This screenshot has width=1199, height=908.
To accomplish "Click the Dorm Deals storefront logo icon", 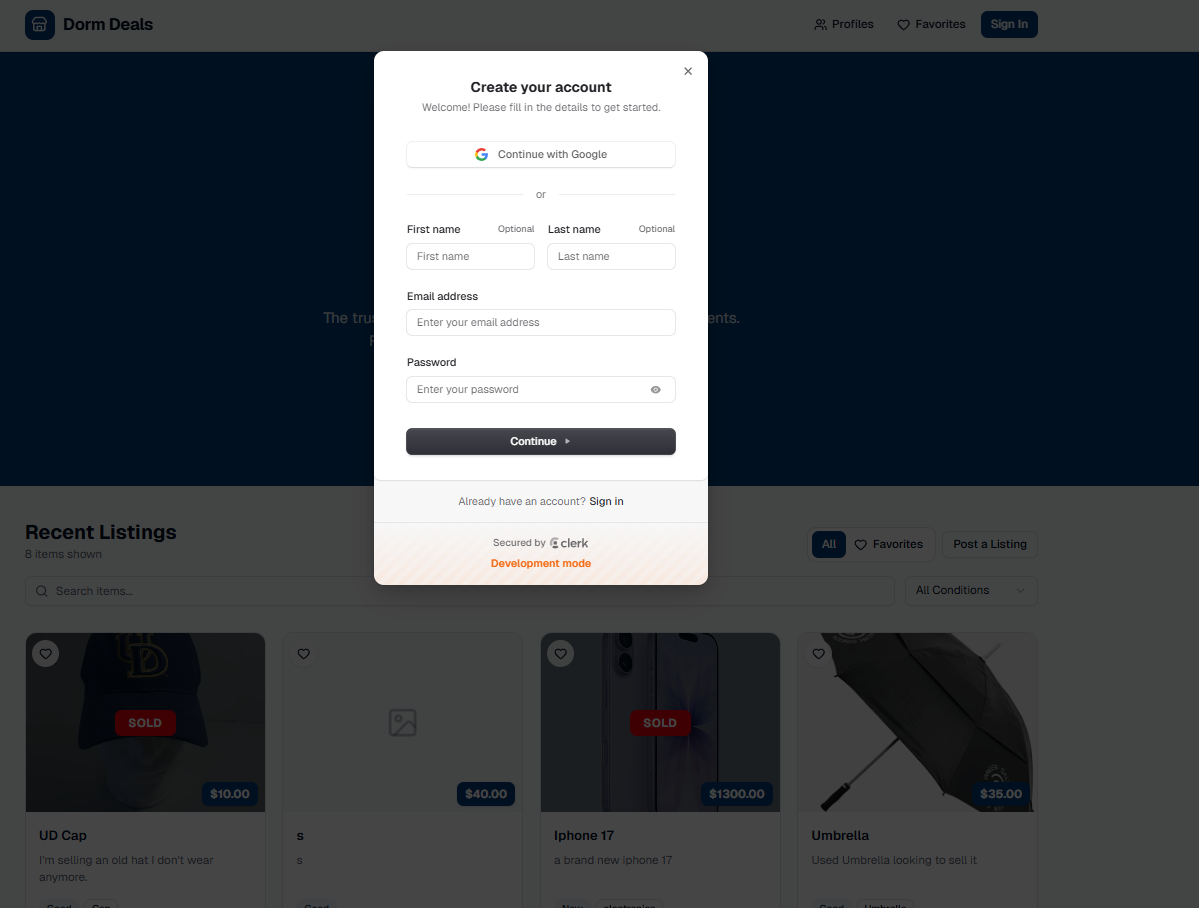I will coord(40,24).
